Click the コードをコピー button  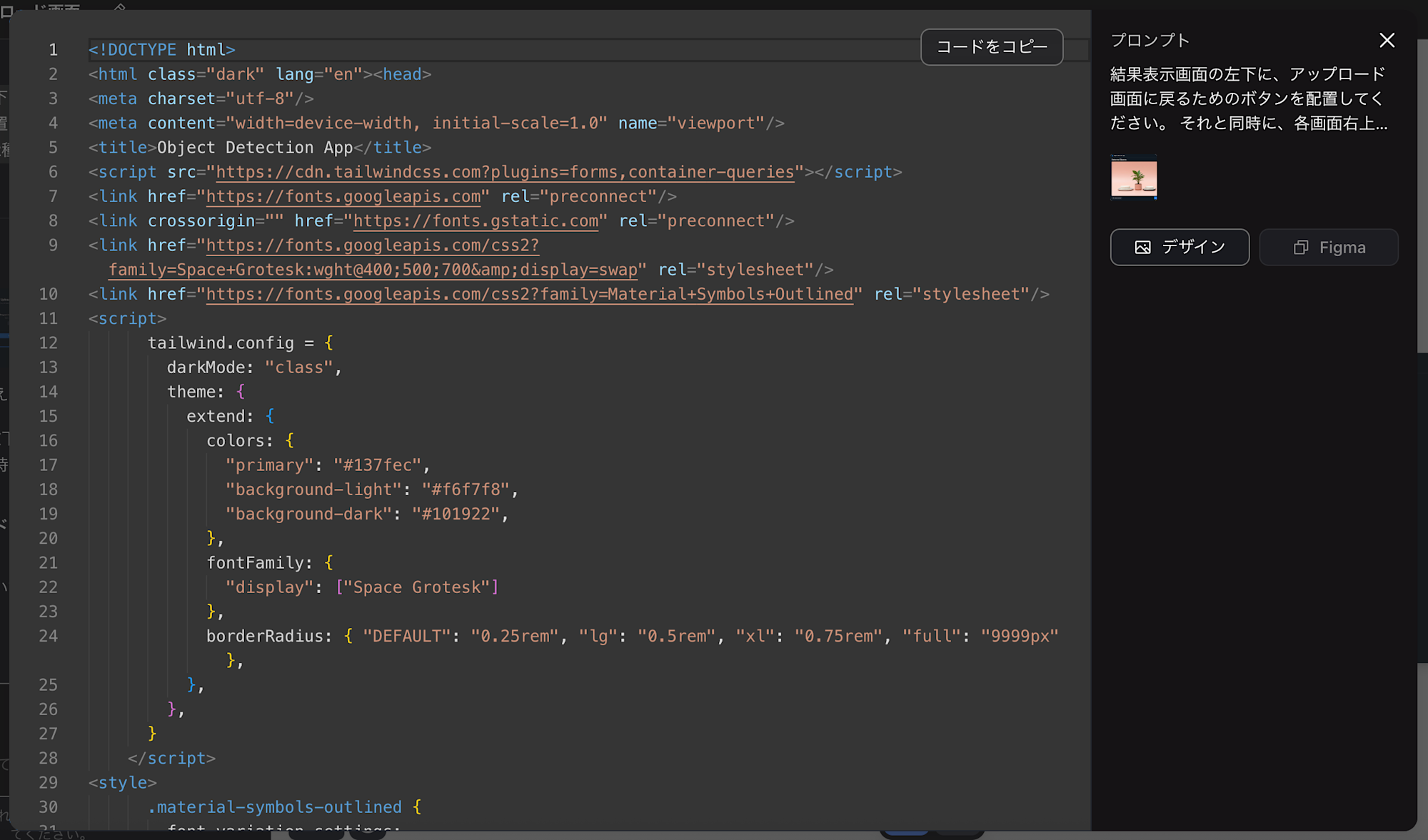[992, 47]
